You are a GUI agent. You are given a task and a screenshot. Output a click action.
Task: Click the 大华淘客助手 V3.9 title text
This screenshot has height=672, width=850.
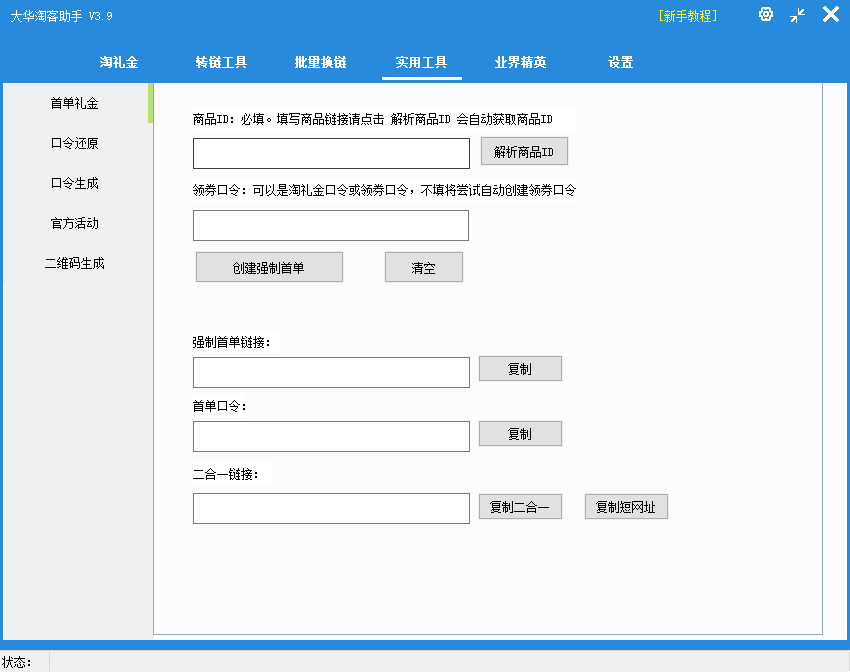tap(61, 16)
